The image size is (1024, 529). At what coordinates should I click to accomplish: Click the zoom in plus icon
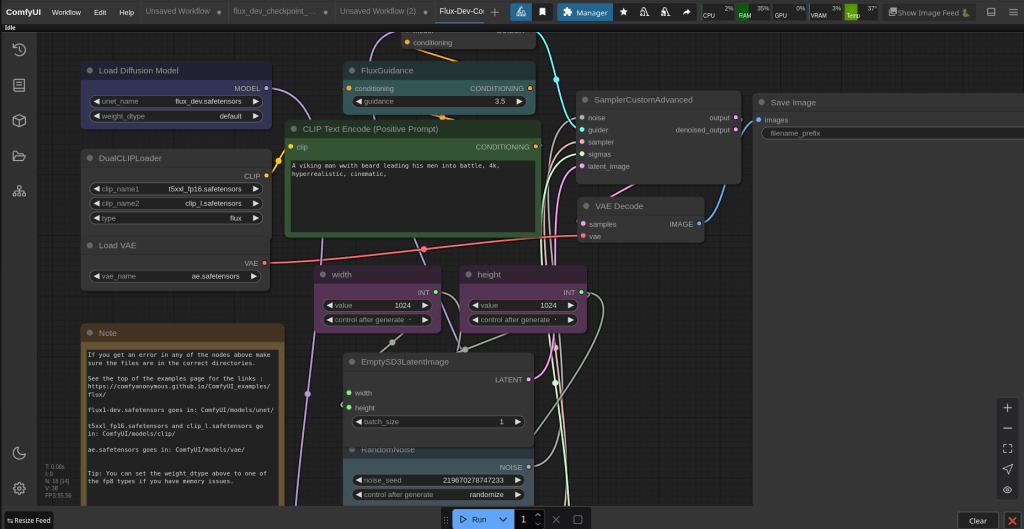tap(1007, 408)
